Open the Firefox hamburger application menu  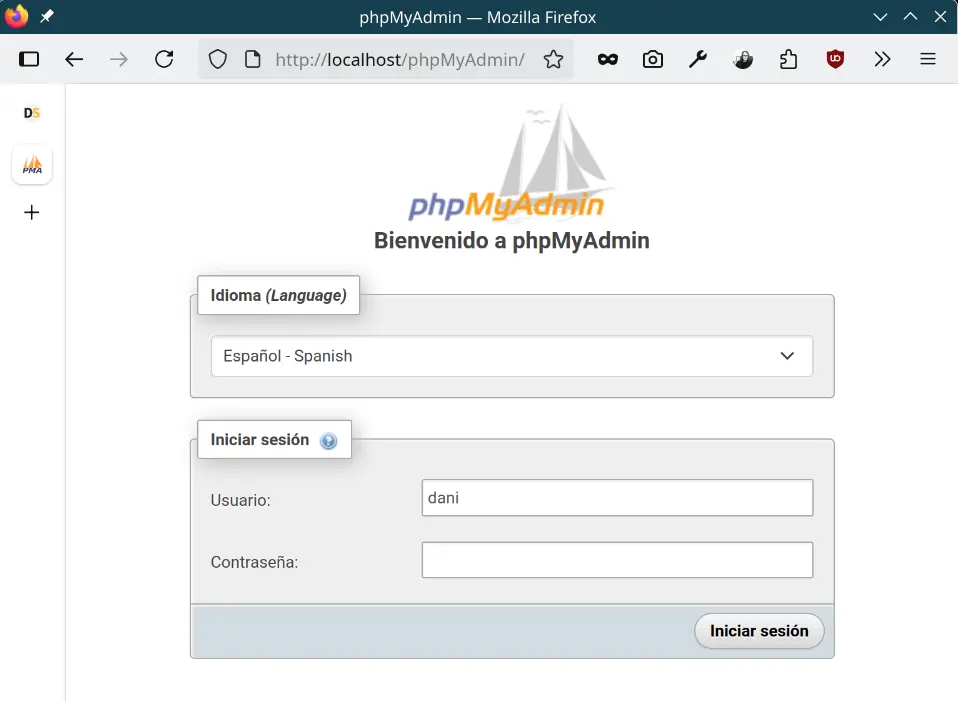pos(927,59)
